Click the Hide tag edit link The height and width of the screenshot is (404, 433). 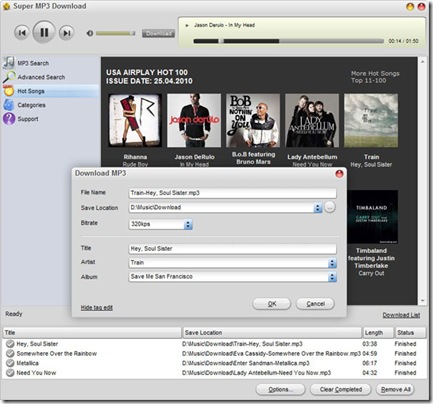[97, 307]
